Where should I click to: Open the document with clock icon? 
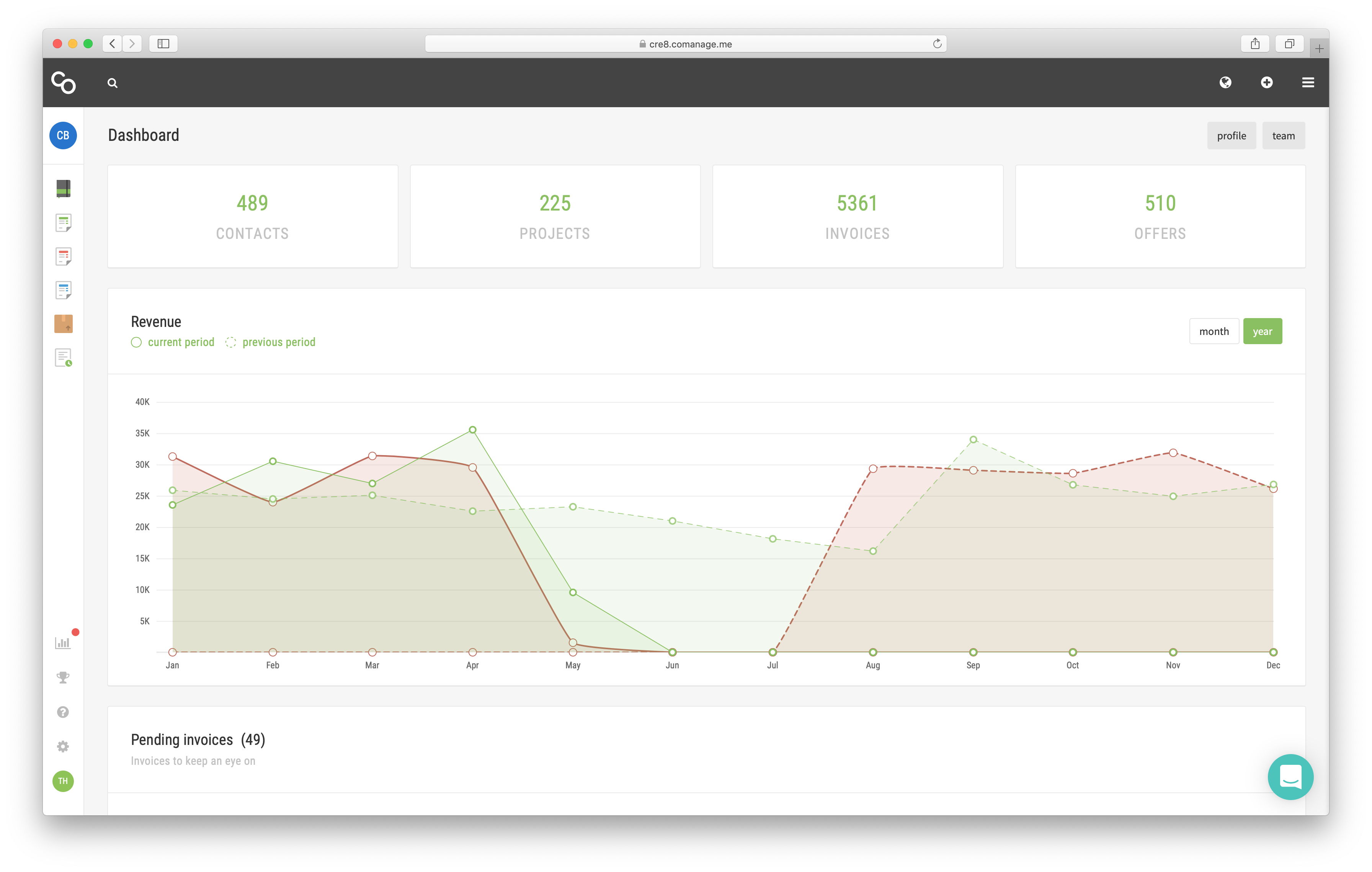click(x=63, y=358)
